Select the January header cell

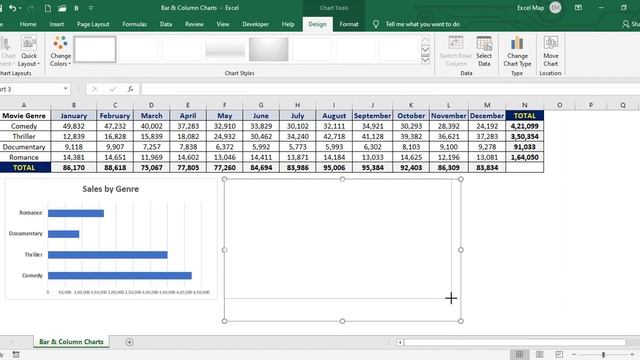point(74,116)
